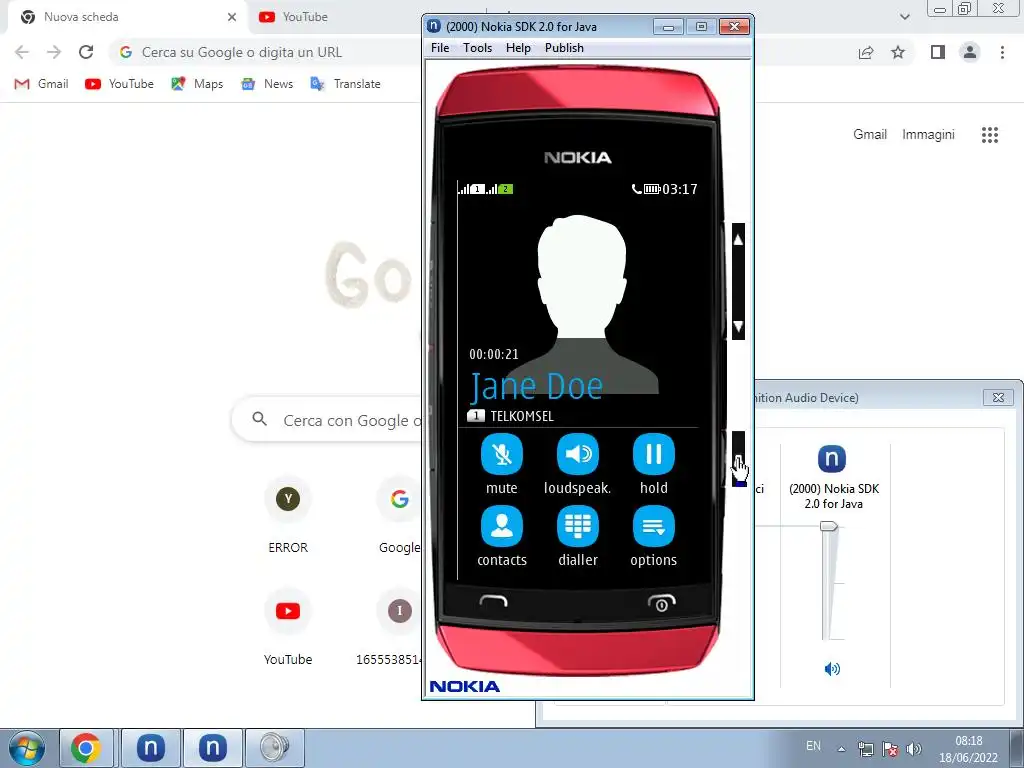Image resolution: width=1024 pixels, height=768 pixels.
Task: Tap the green call key on phone
Action: tap(493, 601)
